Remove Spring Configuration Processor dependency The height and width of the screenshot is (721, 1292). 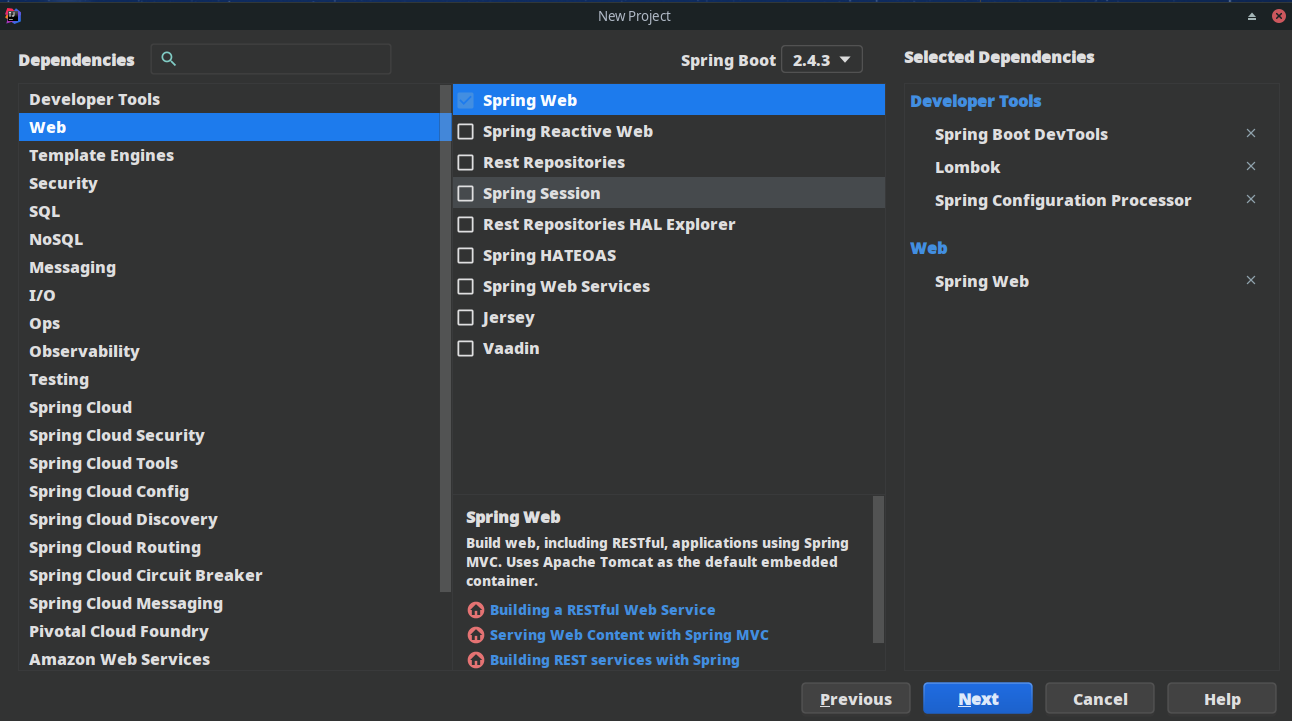pyautogui.click(x=1250, y=199)
